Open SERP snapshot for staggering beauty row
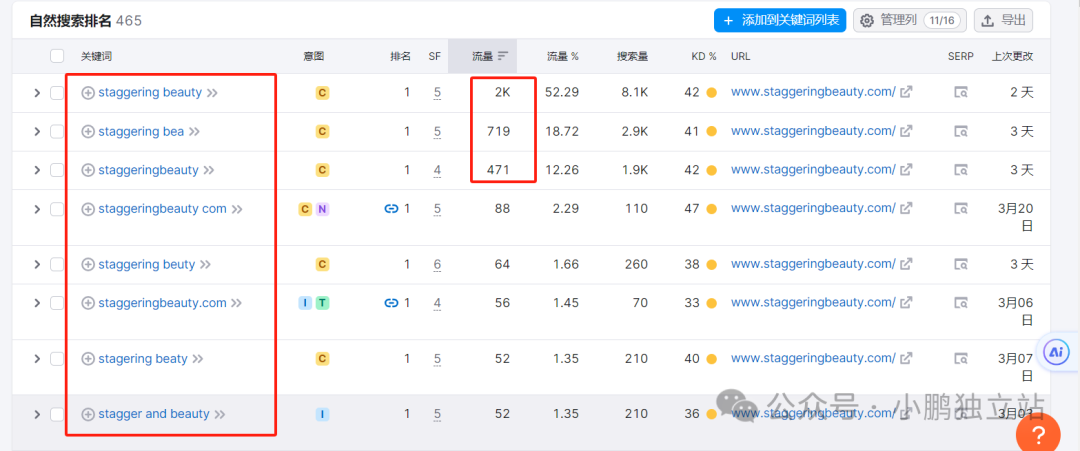 (960, 92)
